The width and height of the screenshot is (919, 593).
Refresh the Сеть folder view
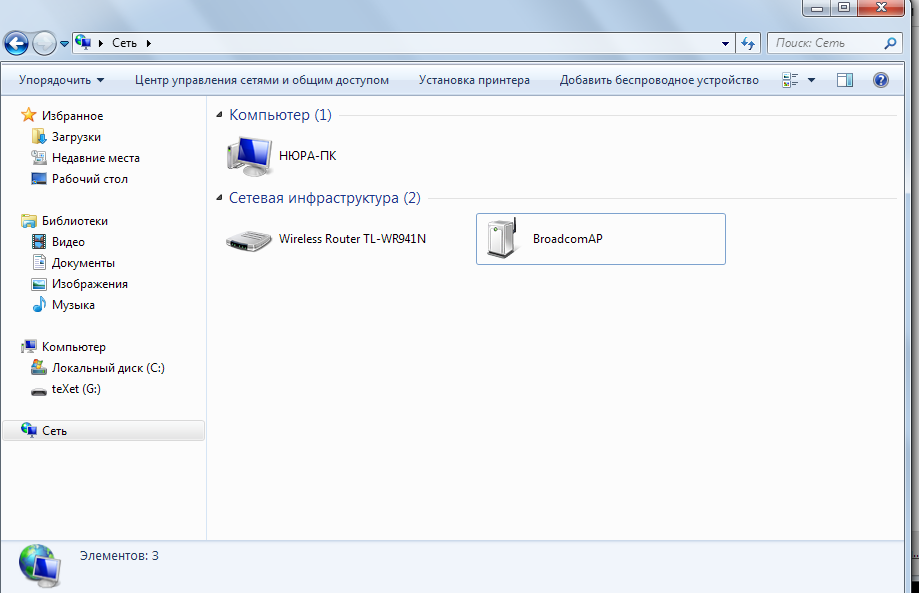coord(748,43)
